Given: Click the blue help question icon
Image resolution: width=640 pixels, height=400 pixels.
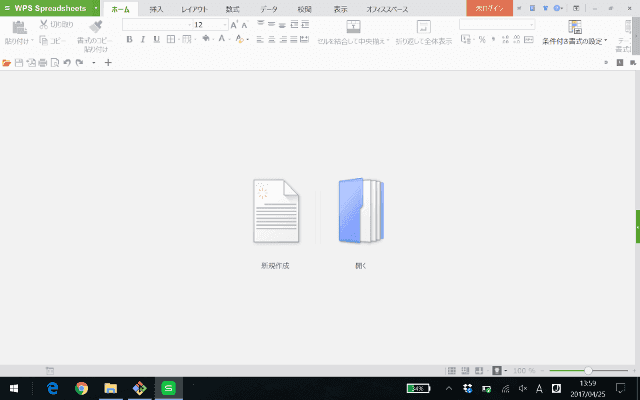Looking at the screenshot, I should pyautogui.click(x=557, y=8).
